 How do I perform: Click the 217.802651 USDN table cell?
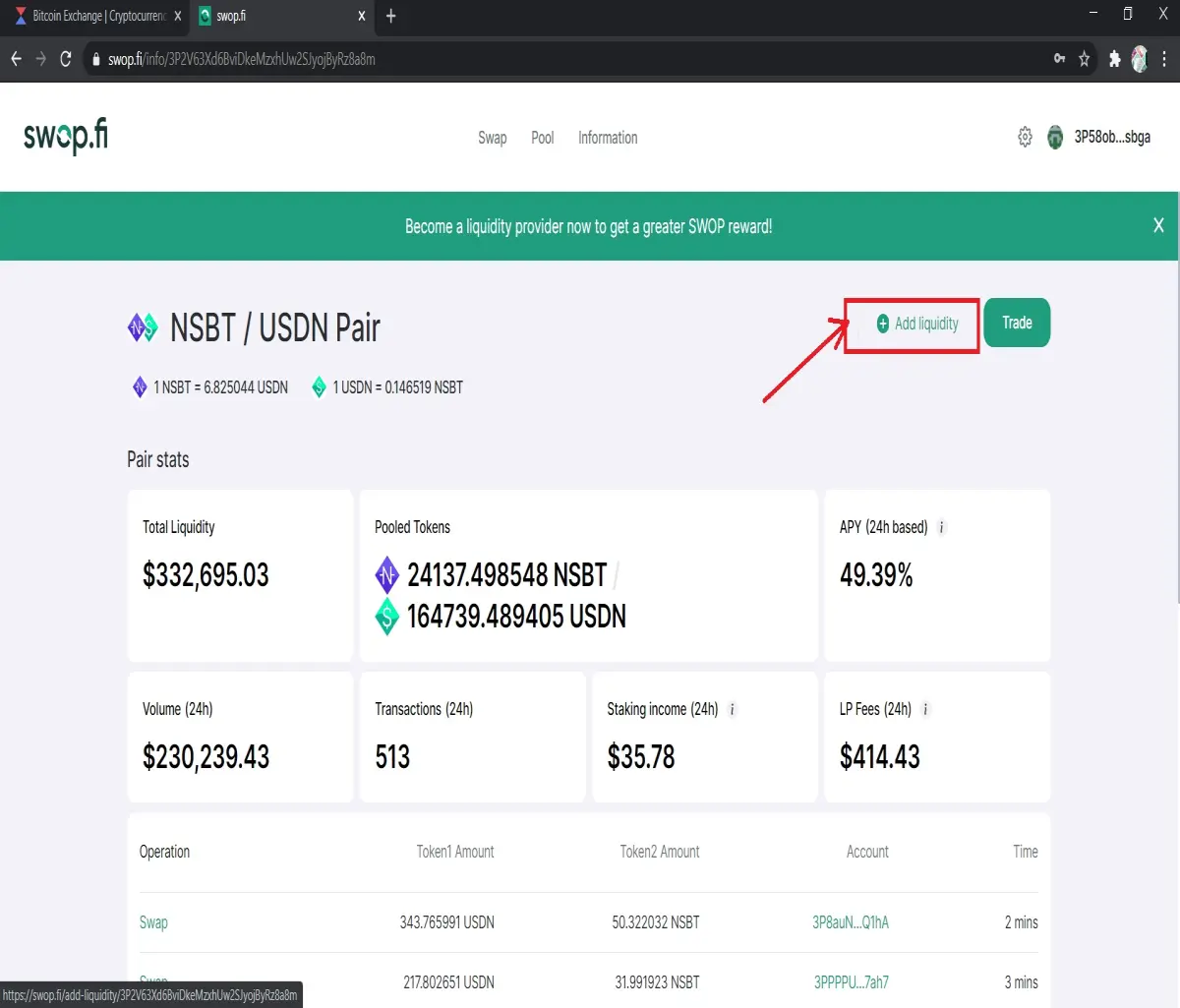coord(448,982)
